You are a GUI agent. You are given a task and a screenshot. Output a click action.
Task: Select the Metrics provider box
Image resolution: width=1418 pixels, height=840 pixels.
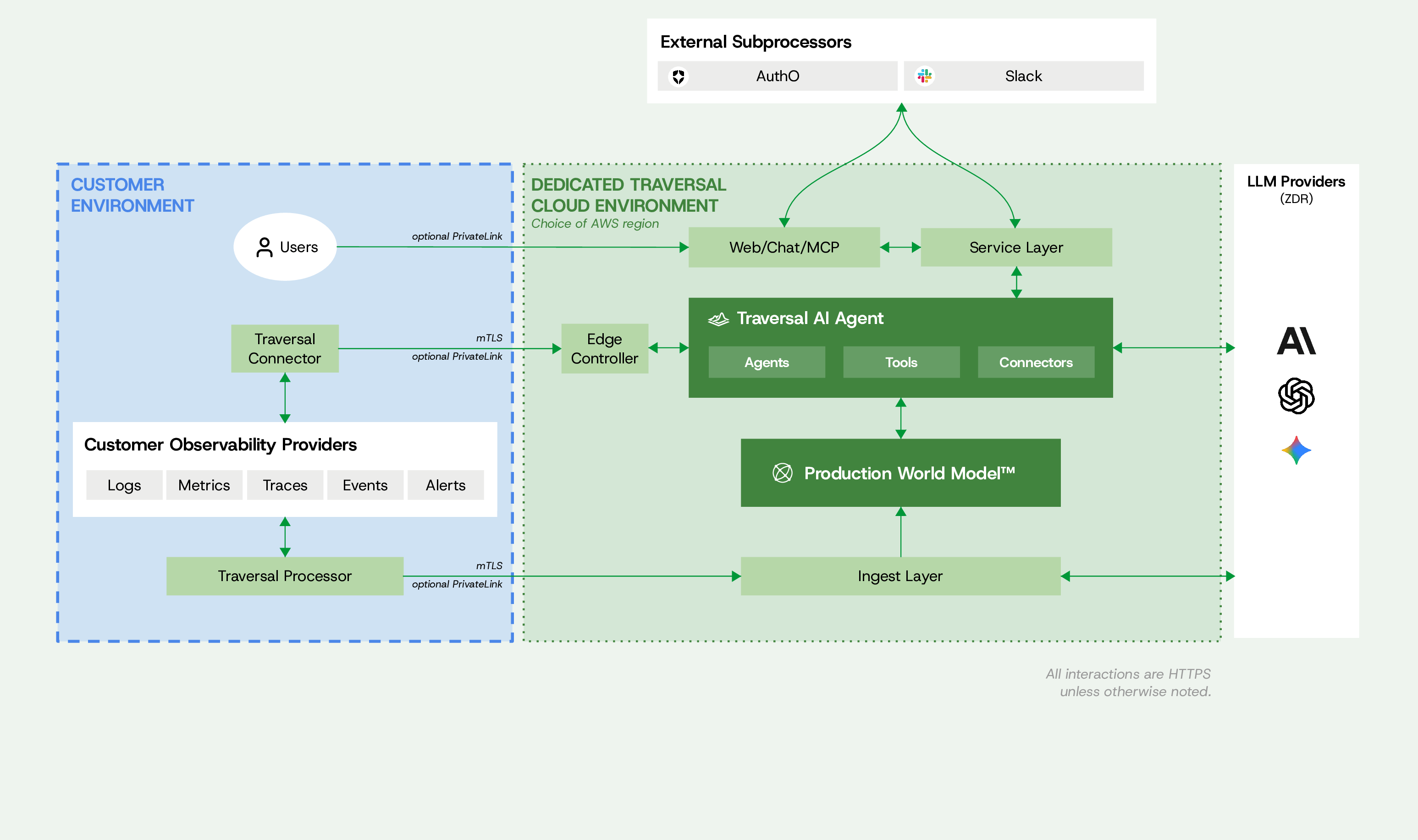click(x=204, y=485)
